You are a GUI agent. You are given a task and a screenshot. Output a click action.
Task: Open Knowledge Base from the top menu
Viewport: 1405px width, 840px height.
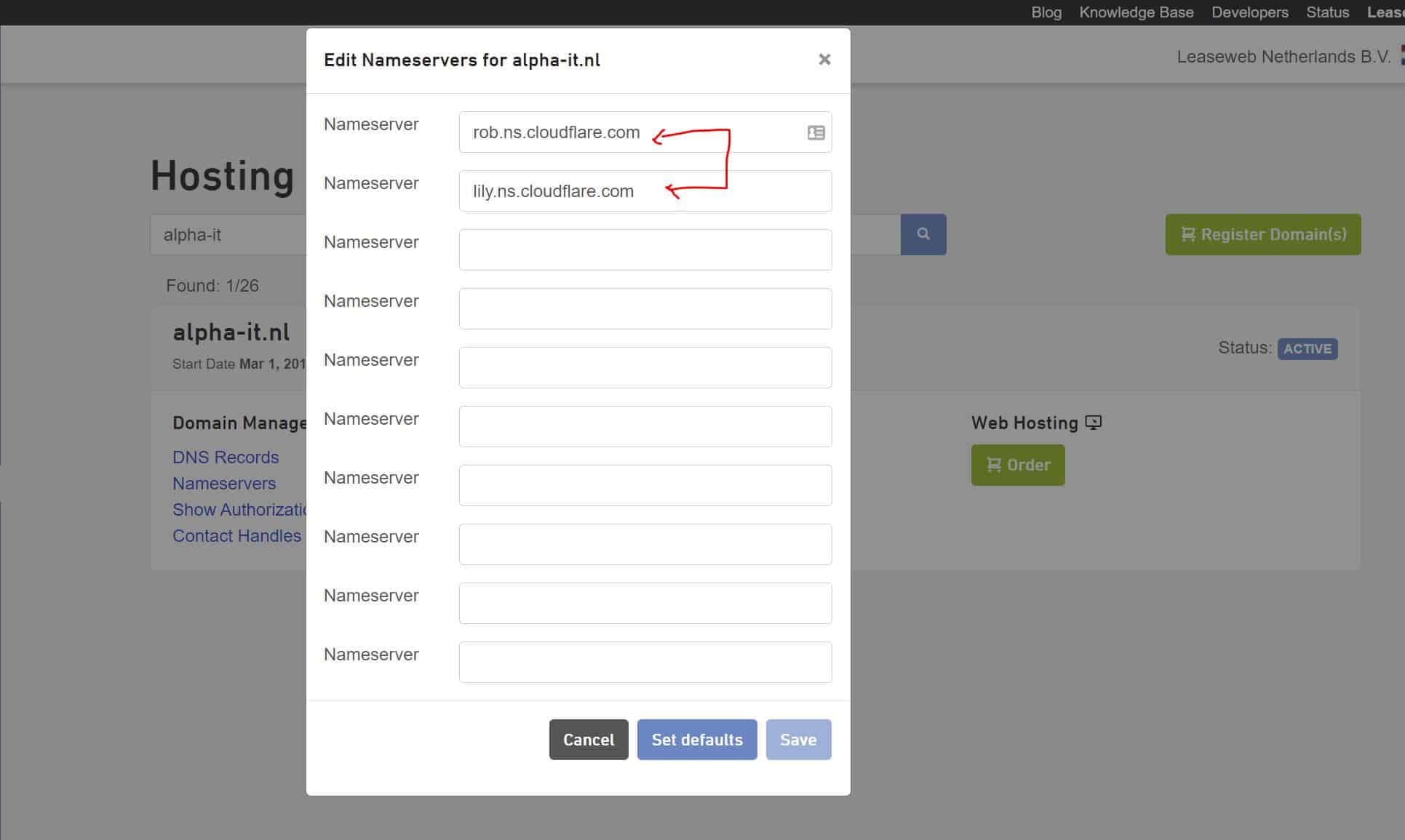coord(1136,12)
